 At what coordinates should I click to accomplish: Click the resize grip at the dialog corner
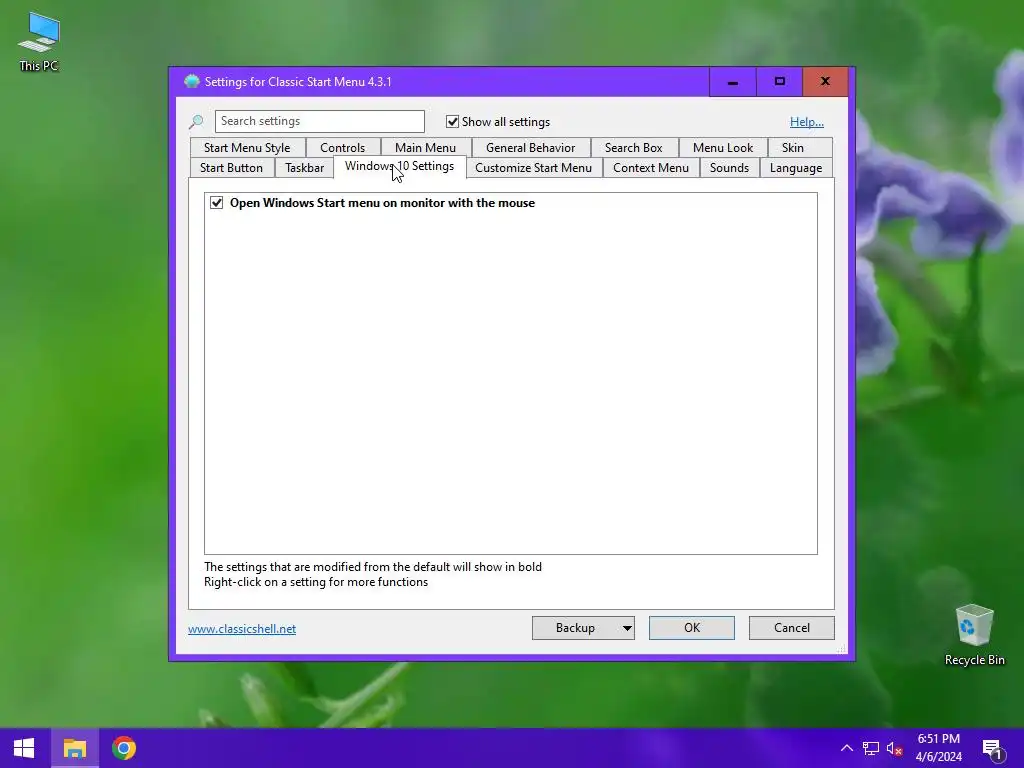(841, 648)
